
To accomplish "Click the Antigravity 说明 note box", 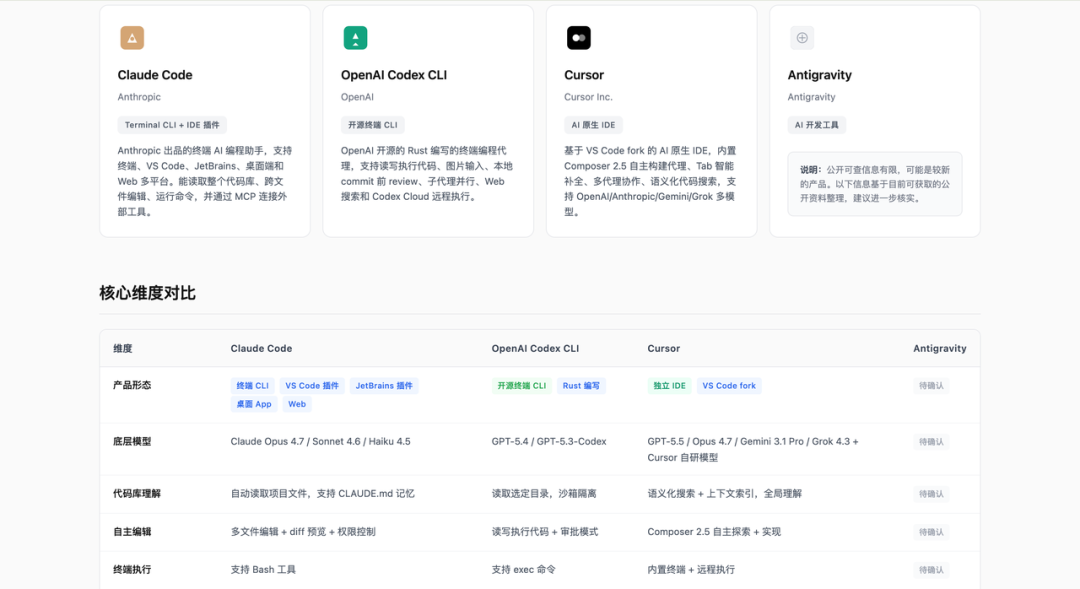I will pyautogui.click(x=875, y=184).
